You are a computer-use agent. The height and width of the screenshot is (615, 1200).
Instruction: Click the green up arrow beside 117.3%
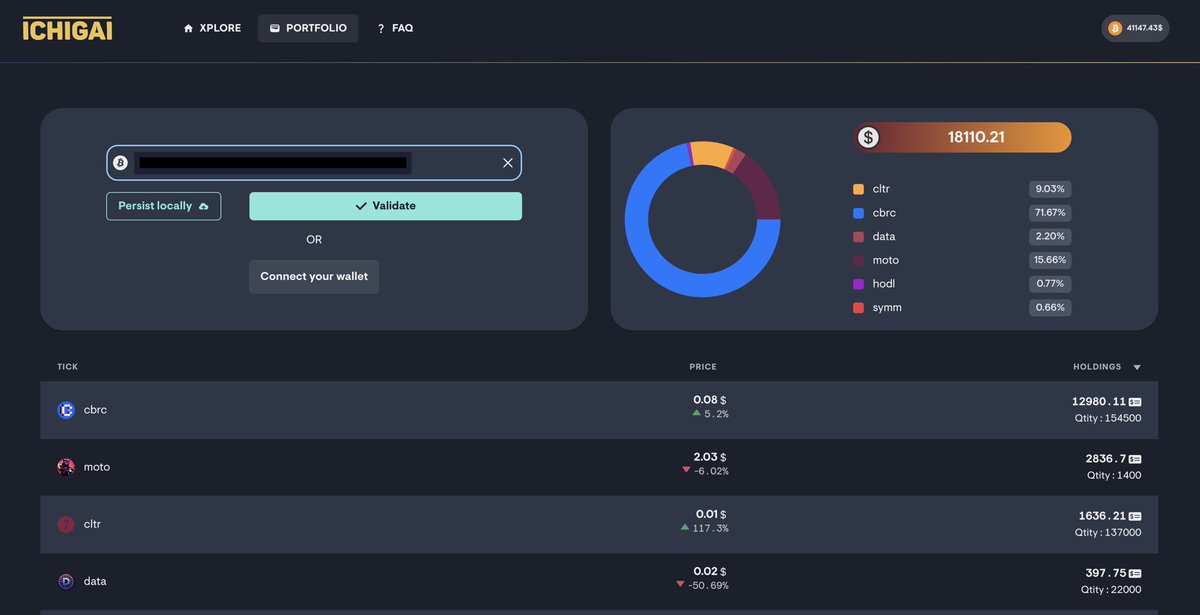[685, 527]
